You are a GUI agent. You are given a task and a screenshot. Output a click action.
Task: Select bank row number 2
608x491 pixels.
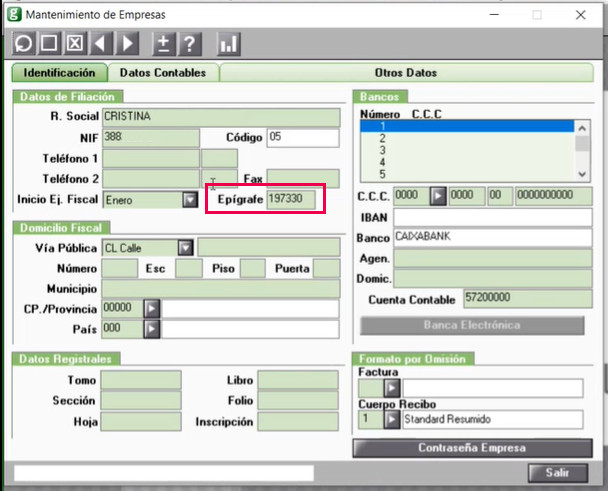pyautogui.click(x=467, y=138)
